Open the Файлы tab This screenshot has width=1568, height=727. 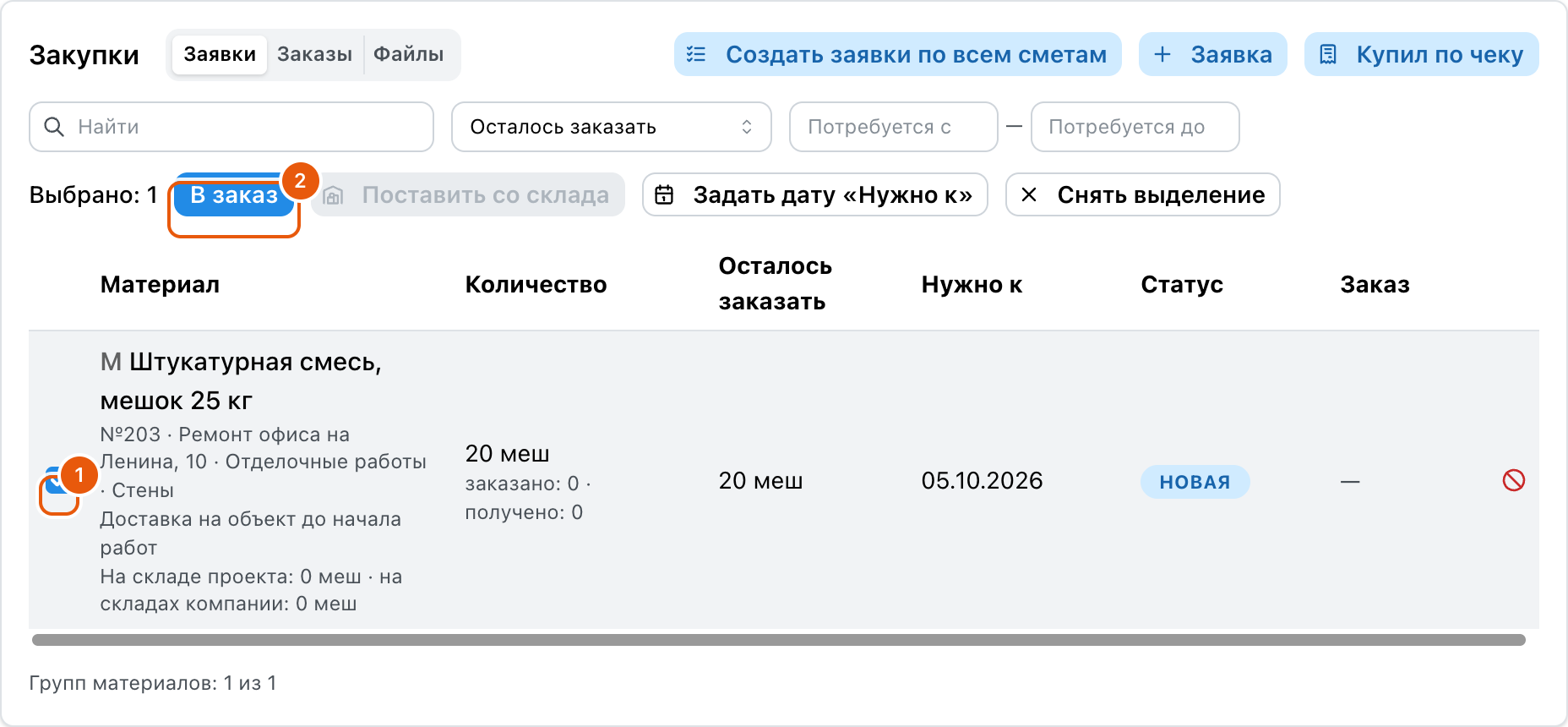point(409,54)
